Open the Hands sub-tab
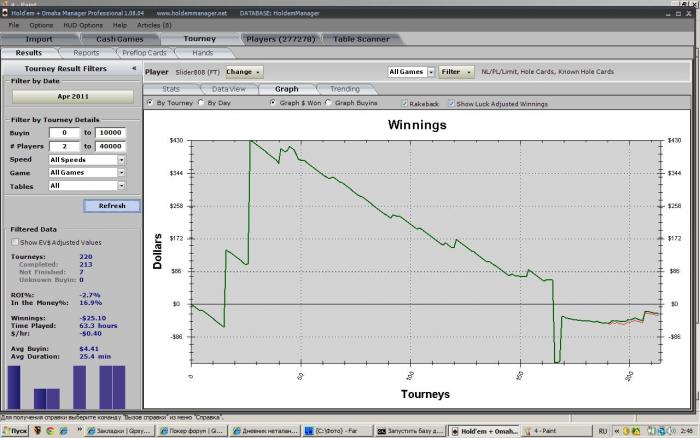The width and height of the screenshot is (700, 438). pos(203,53)
